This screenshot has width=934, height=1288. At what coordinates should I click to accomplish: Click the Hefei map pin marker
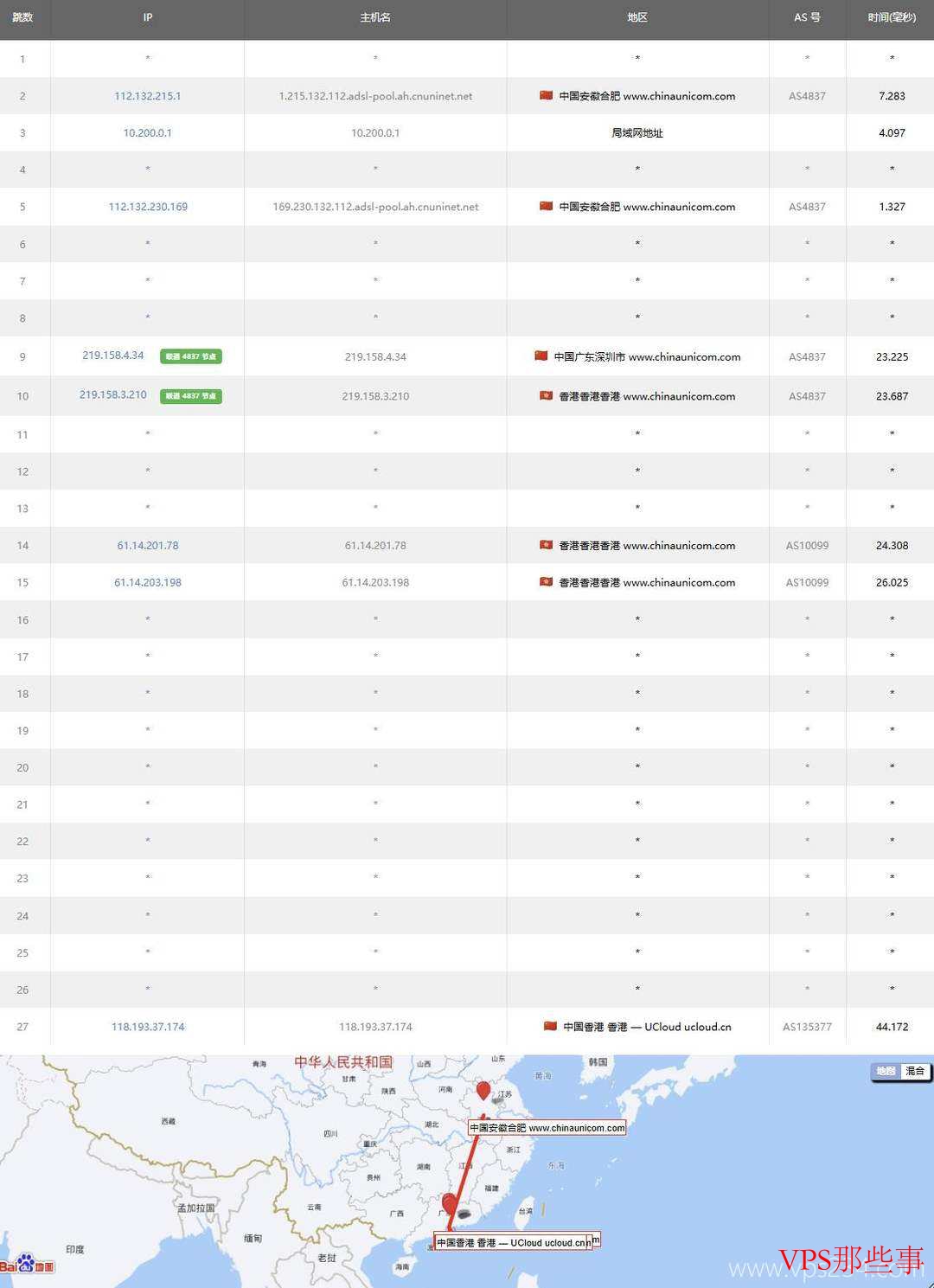click(x=483, y=1091)
